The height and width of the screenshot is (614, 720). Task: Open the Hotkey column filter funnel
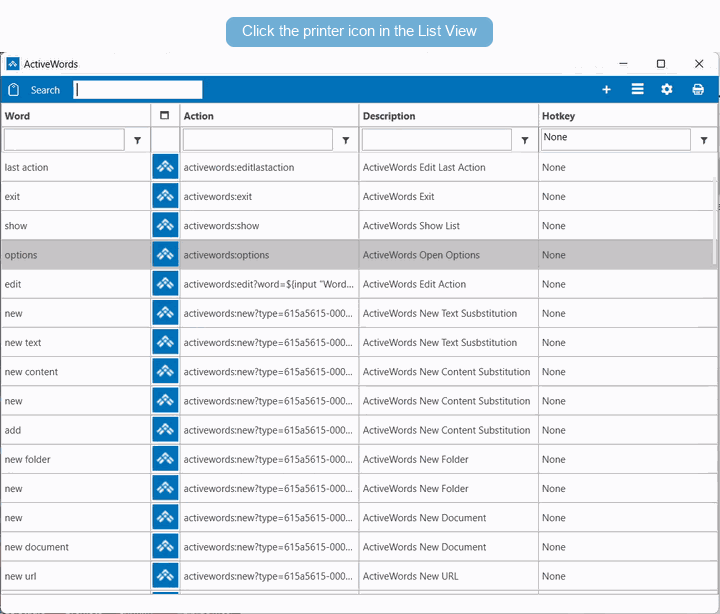pyautogui.click(x=704, y=141)
